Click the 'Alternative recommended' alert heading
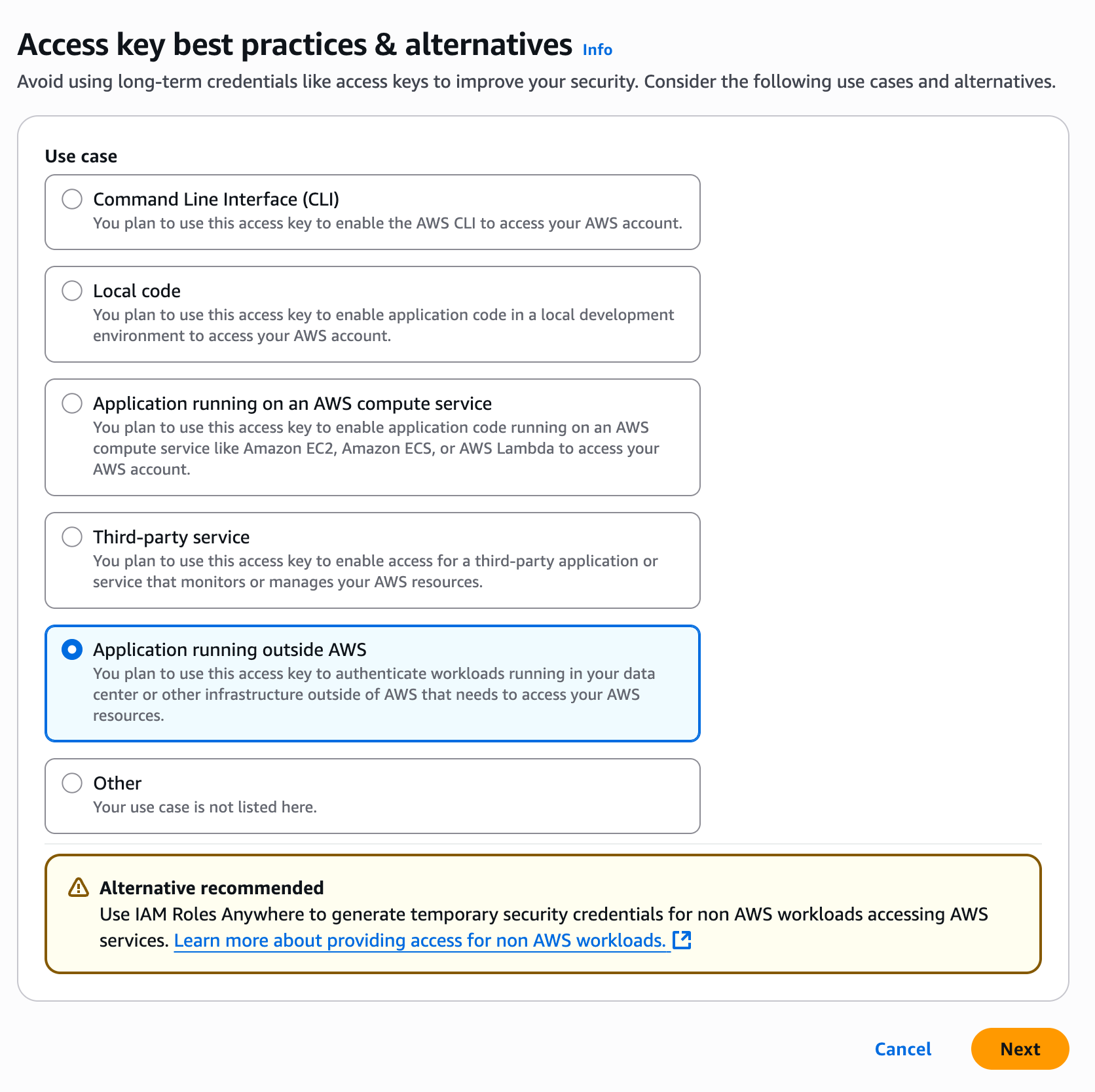The height and width of the screenshot is (1092, 1095). (212, 888)
